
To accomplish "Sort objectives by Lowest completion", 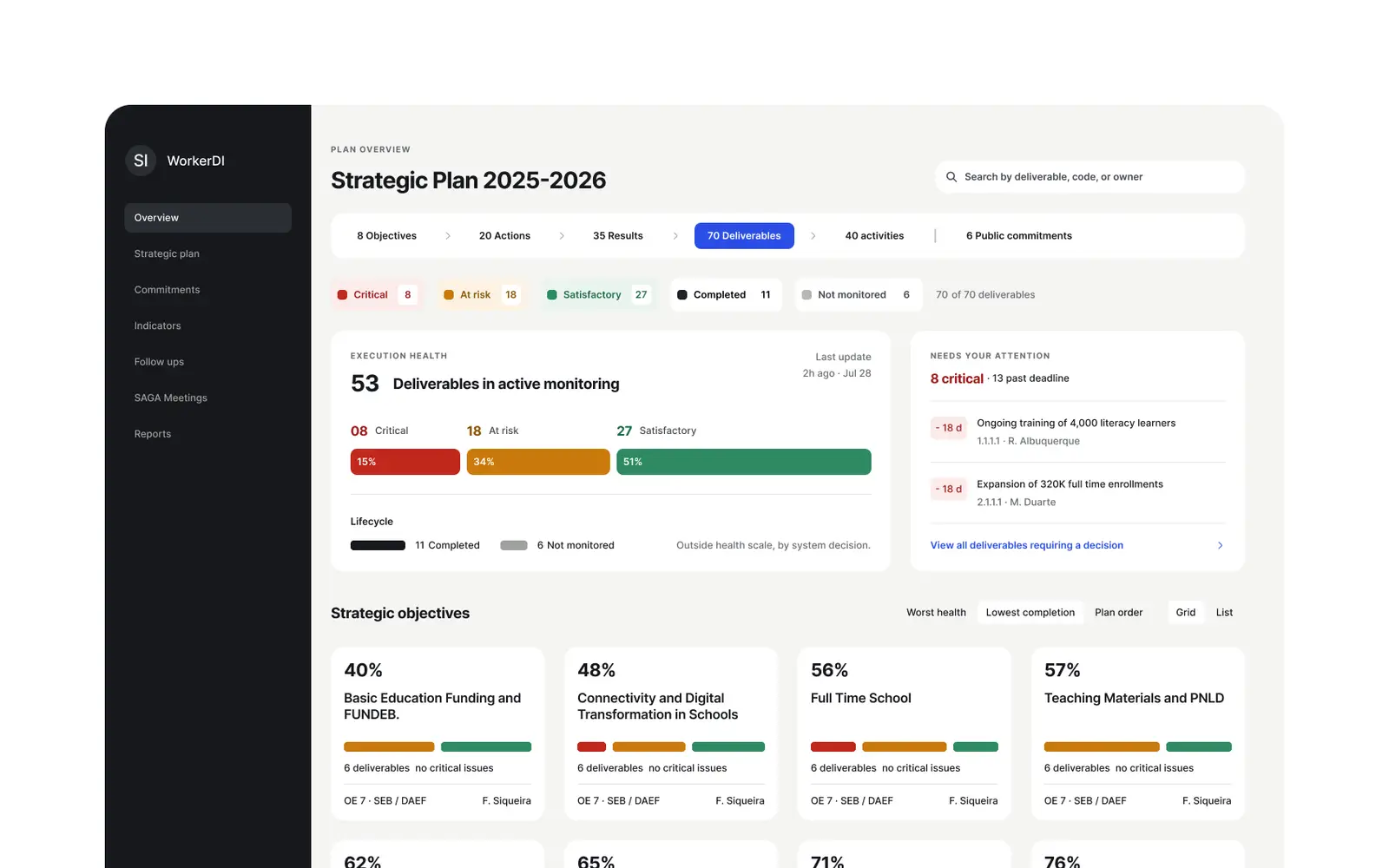I will [x=1030, y=613].
